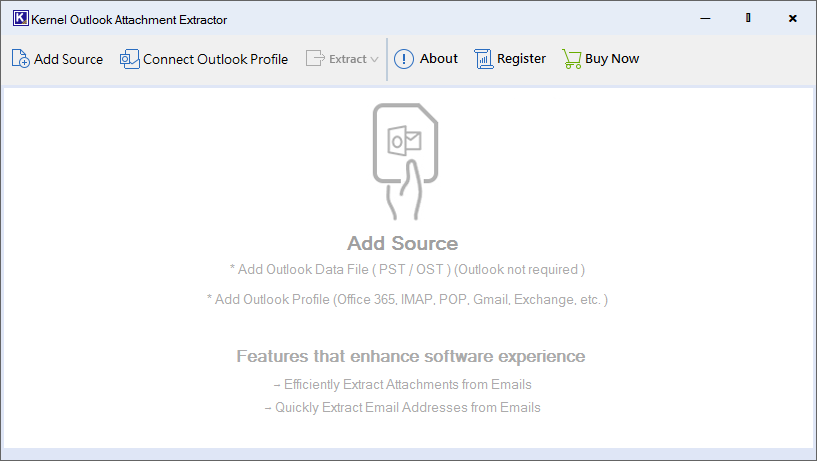
Task: Click the 'Add Outlook Data File ( PST / OST )' line
Action: click(407, 269)
